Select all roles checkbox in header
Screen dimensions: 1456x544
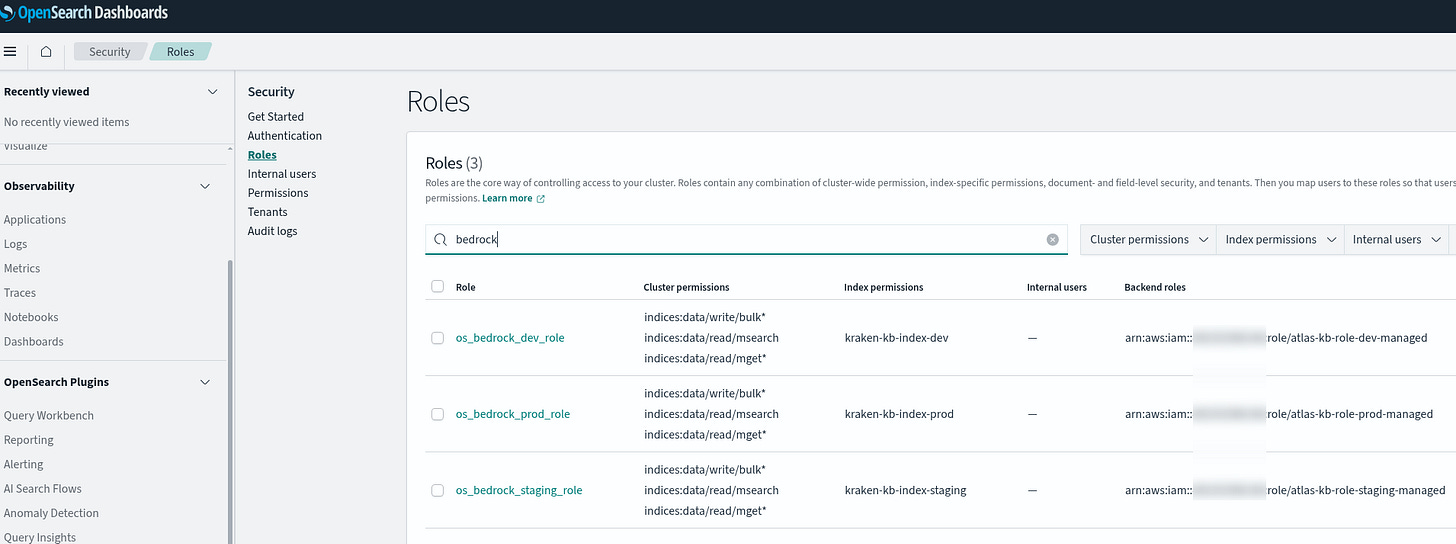tap(437, 287)
